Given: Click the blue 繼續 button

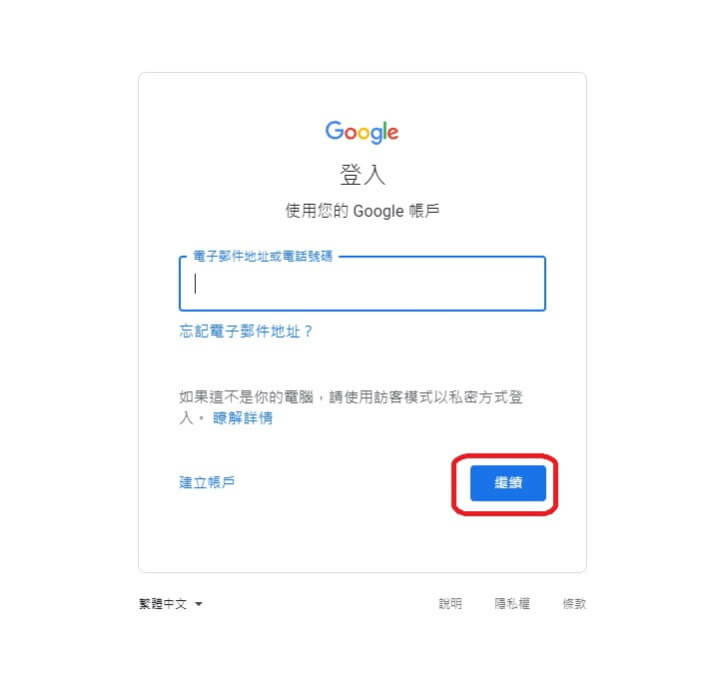Looking at the screenshot, I should pyautogui.click(x=508, y=483).
